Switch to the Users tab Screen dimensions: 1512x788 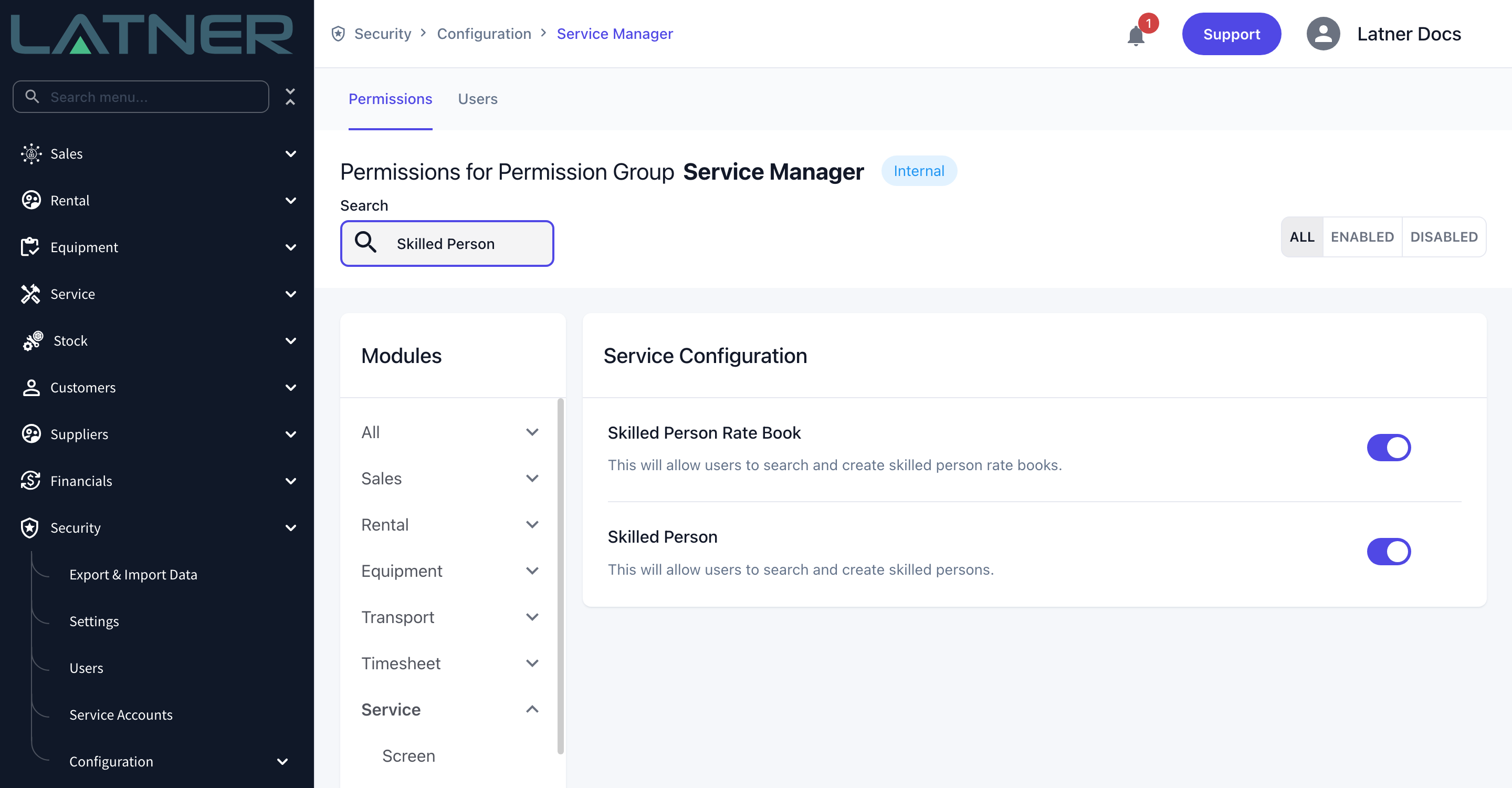477,99
